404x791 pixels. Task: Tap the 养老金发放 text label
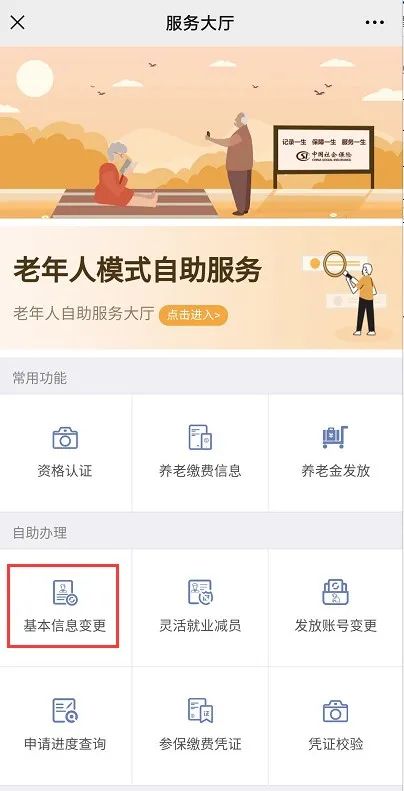(x=335, y=471)
